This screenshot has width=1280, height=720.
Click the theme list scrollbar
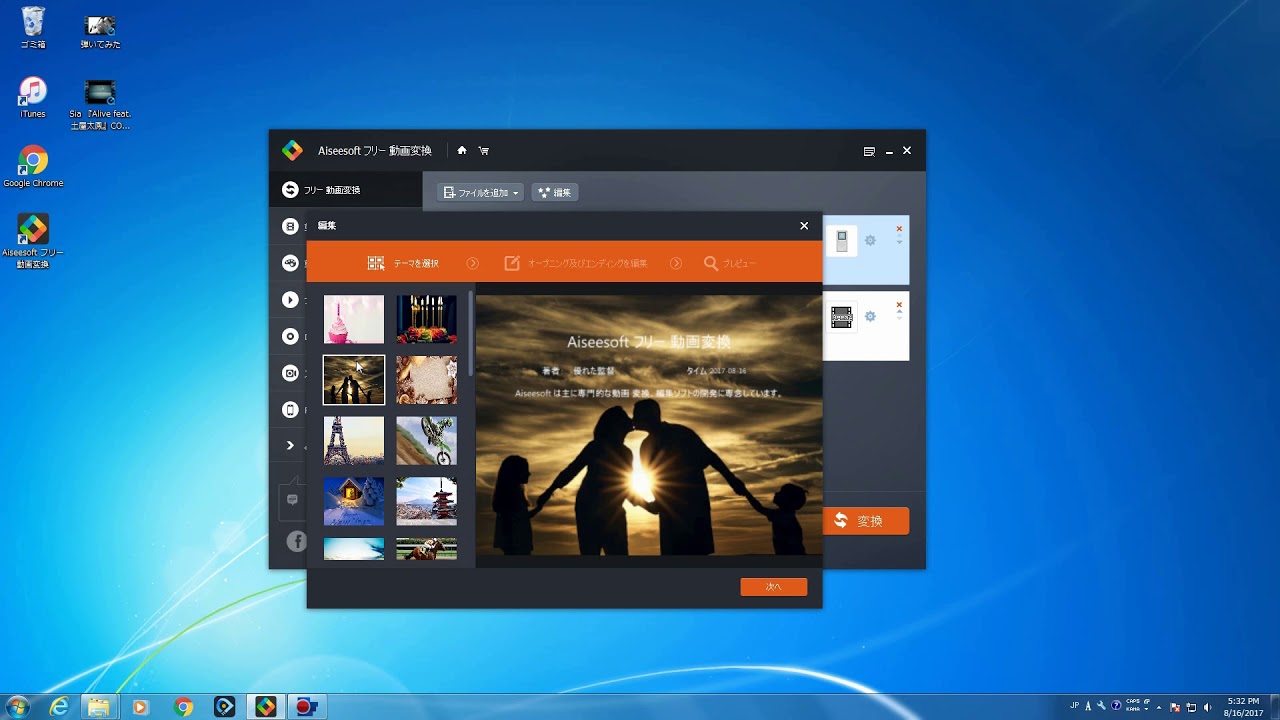click(471, 335)
